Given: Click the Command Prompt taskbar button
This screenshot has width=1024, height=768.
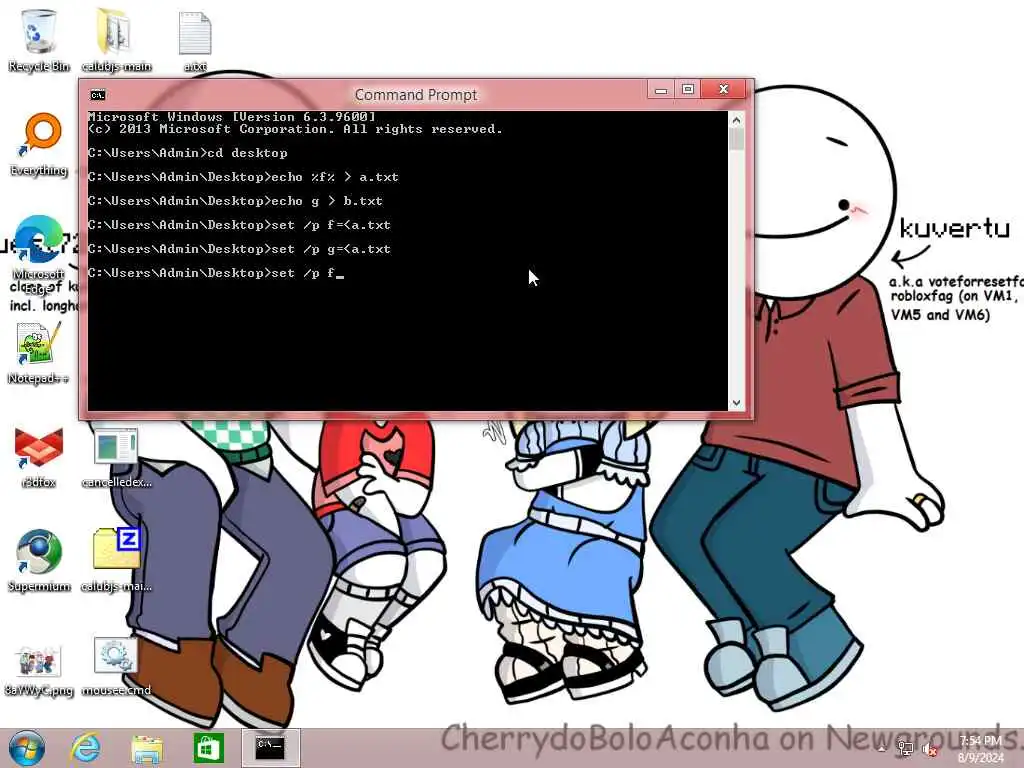Looking at the screenshot, I should coord(270,748).
